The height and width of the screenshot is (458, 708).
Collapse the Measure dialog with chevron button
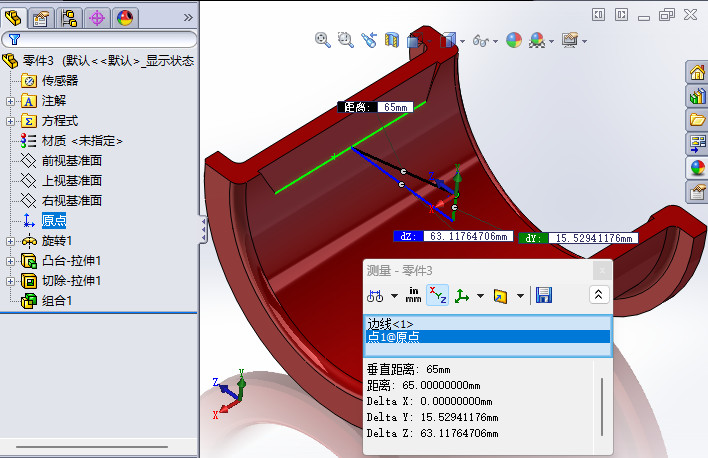tap(599, 295)
